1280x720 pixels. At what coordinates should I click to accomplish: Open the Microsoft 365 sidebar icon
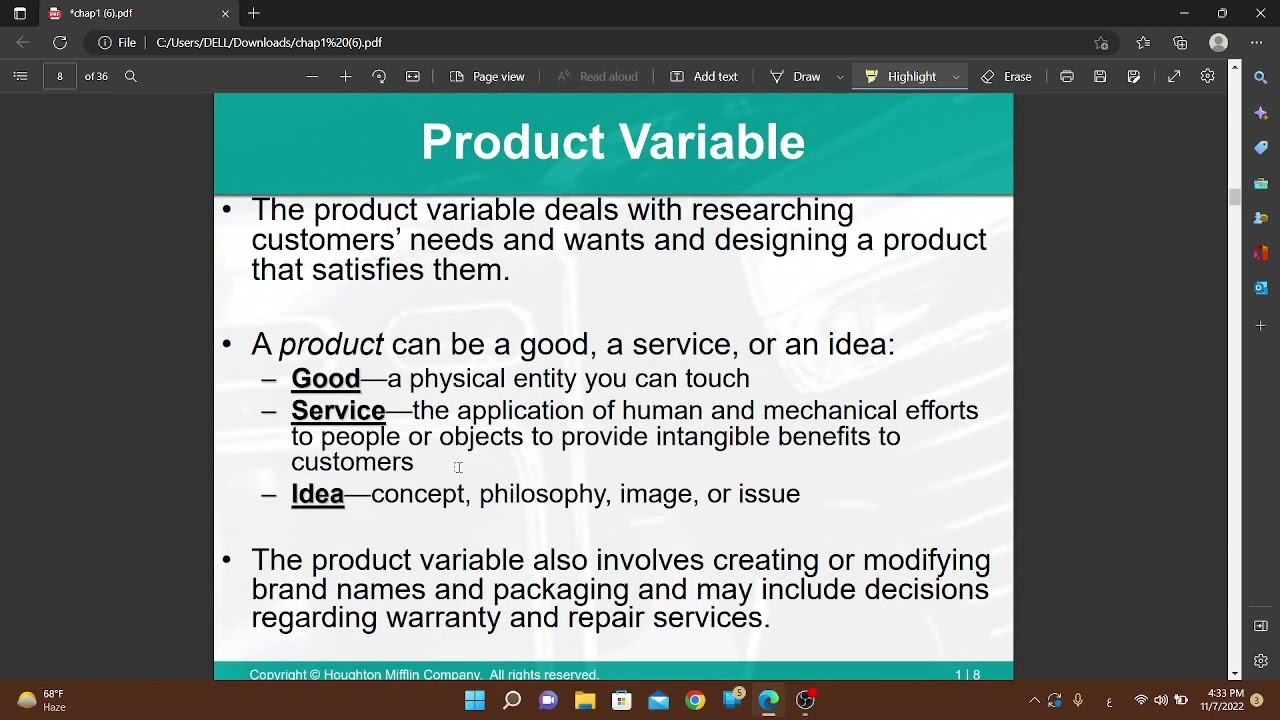point(1261,253)
